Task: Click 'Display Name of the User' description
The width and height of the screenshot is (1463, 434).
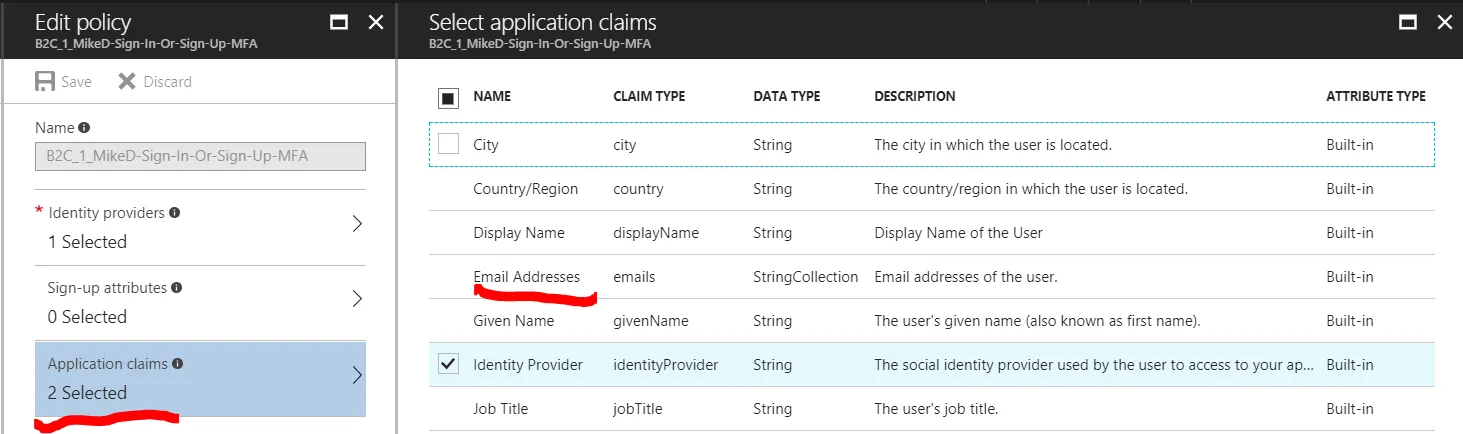Action: tap(958, 233)
